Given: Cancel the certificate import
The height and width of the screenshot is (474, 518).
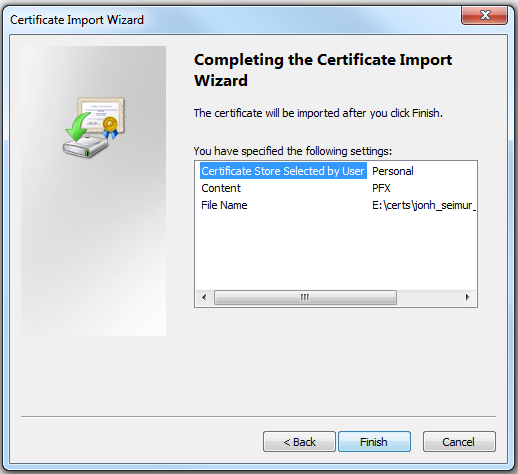Looking at the screenshot, I should pyautogui.click(x=459, y=442).
